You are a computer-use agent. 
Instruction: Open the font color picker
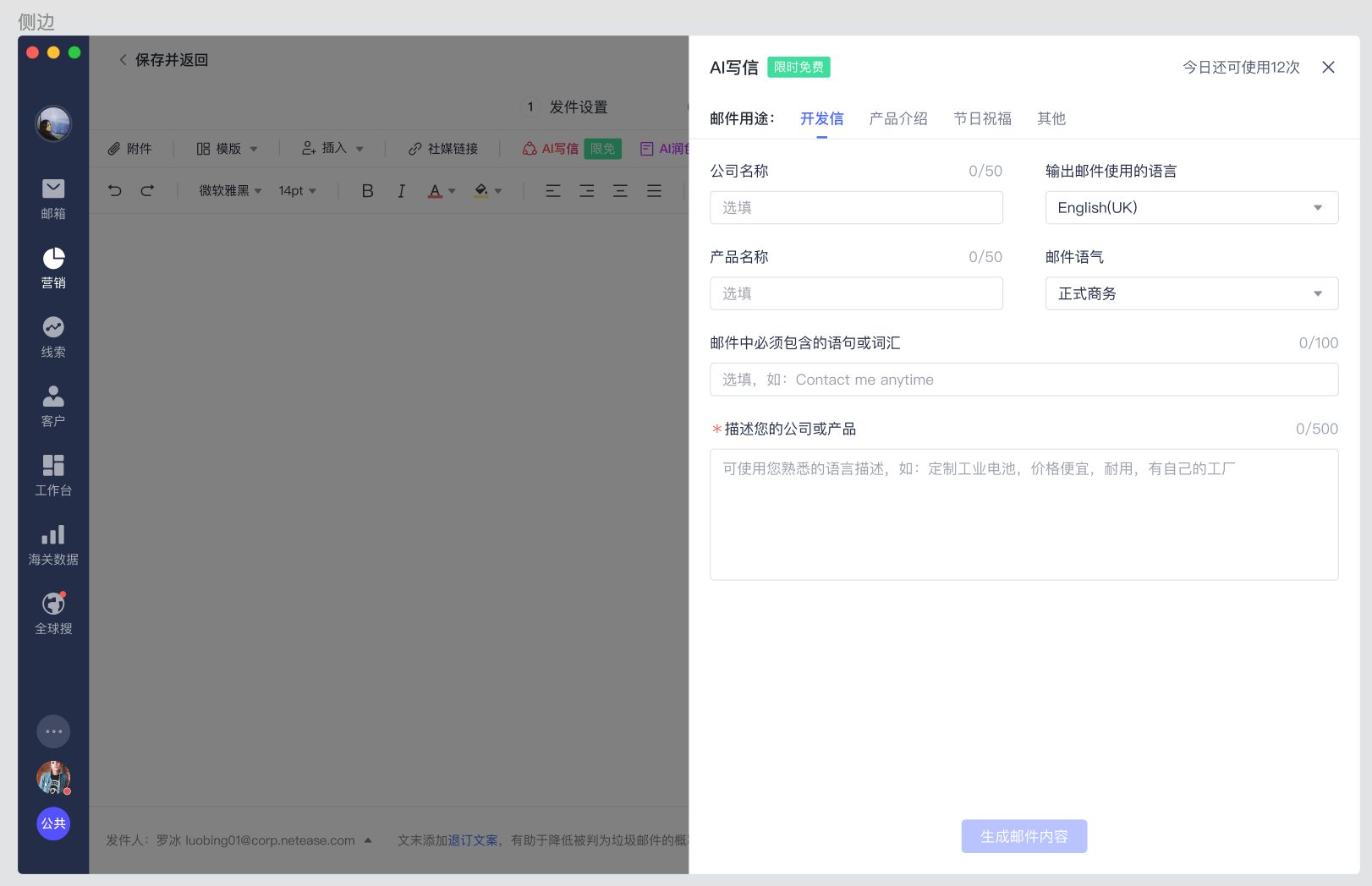(441, 191)
